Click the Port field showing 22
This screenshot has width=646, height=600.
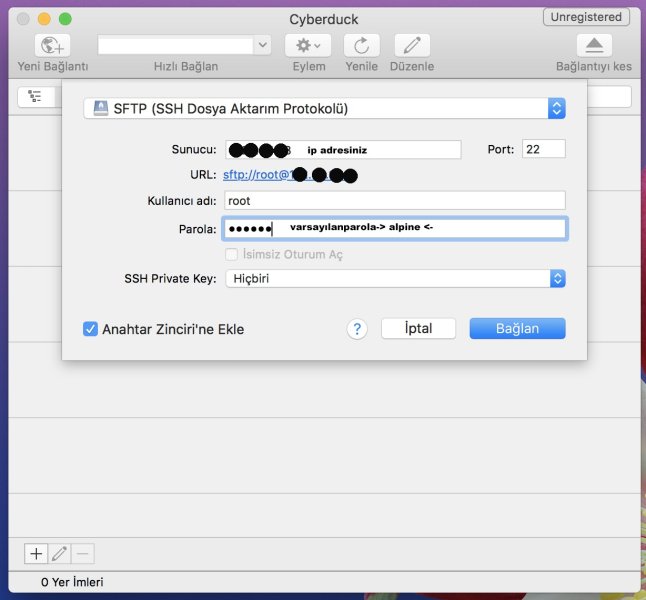(x=544, y=149)
